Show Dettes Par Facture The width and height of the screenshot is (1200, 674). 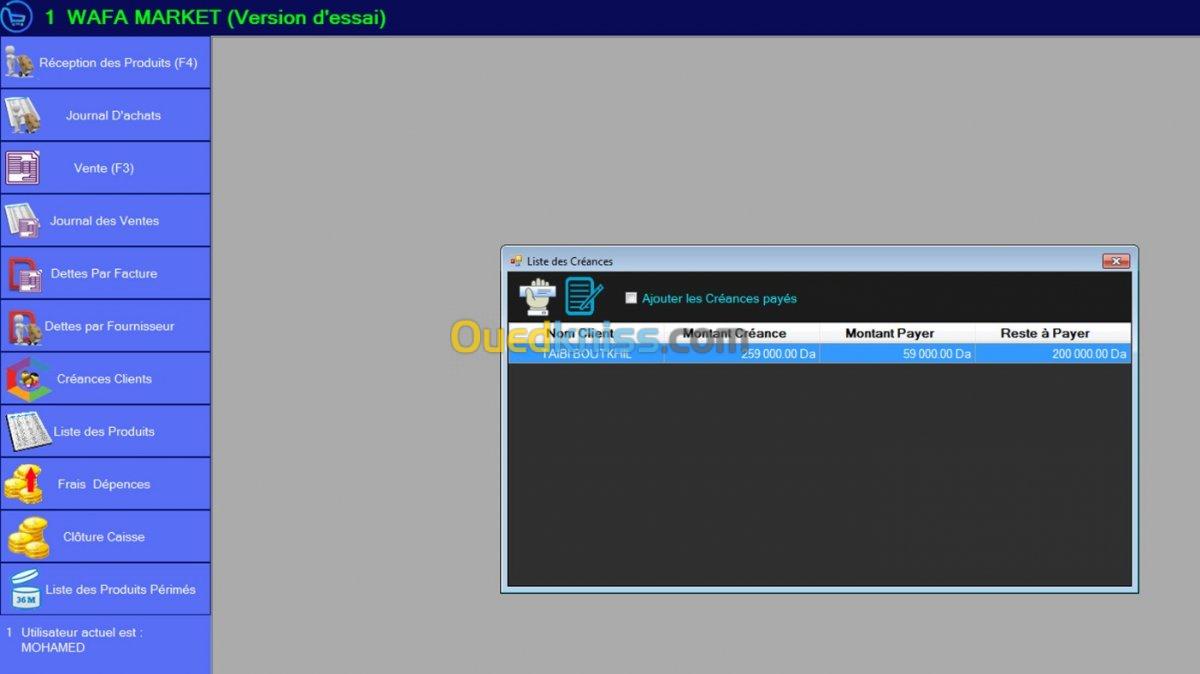(105, 273)
